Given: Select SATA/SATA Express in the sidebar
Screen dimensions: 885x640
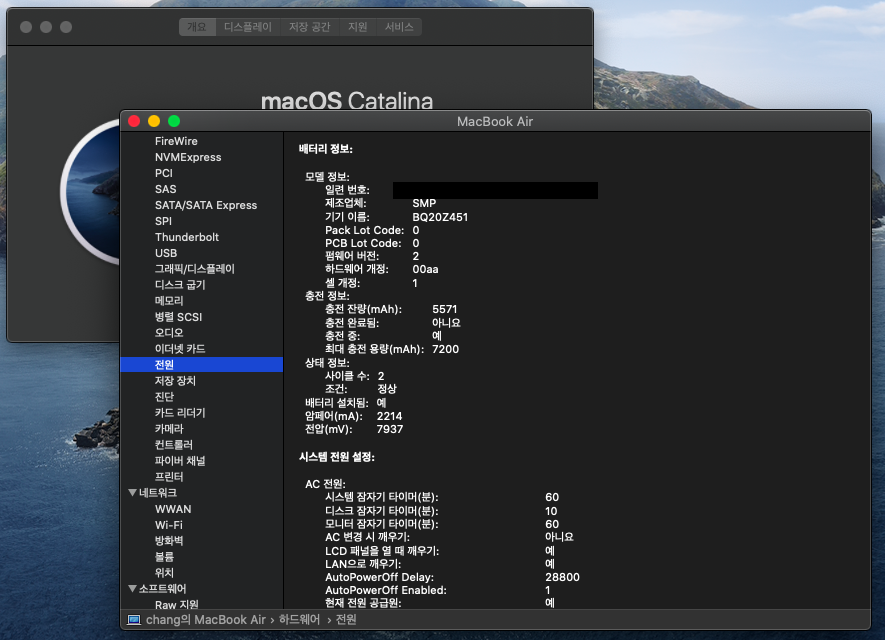Looking at the screenshot, I should pyautogui.click(x=206, y=205).
